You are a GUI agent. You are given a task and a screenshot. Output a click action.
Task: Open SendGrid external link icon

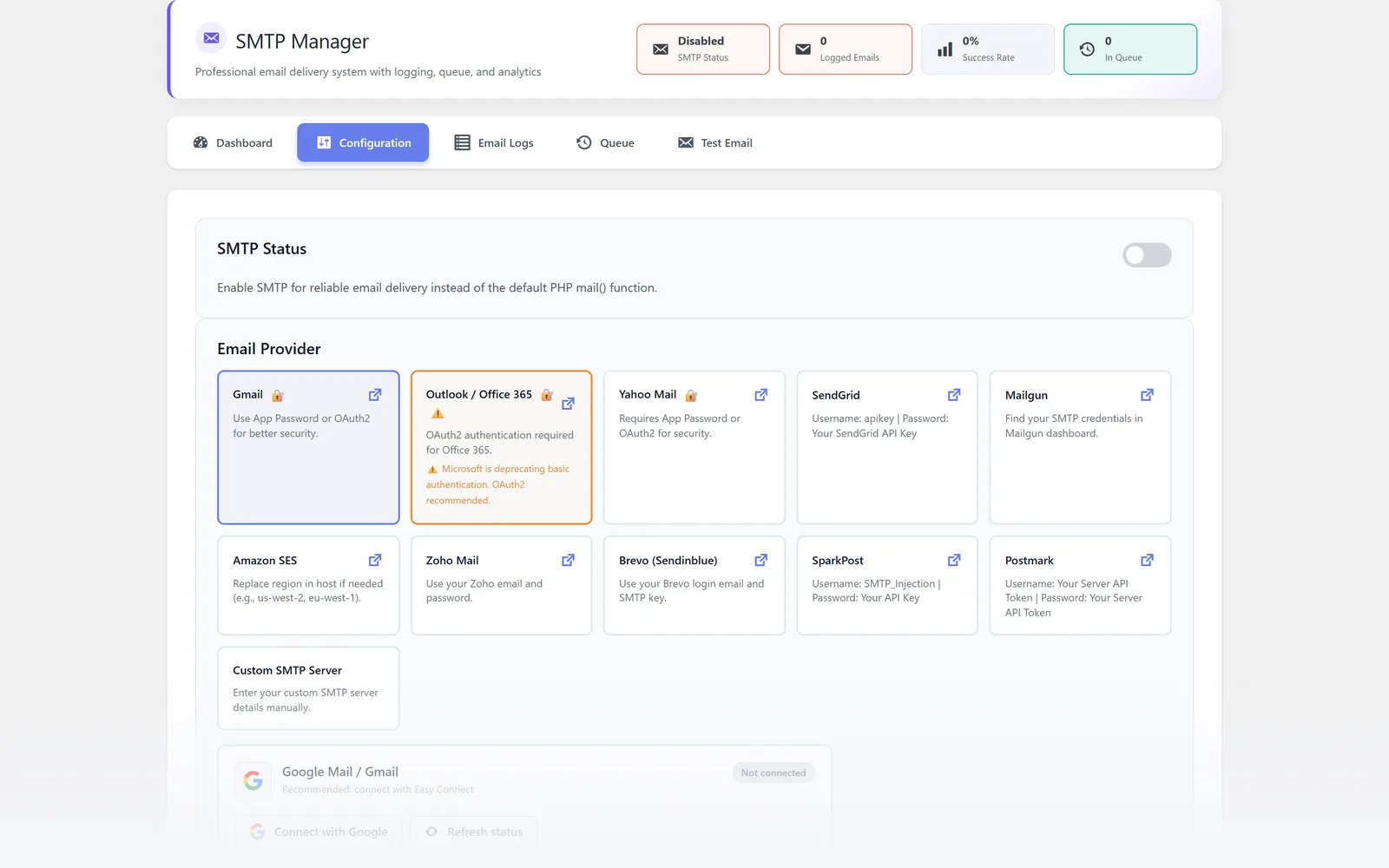(x=954, y=395)
